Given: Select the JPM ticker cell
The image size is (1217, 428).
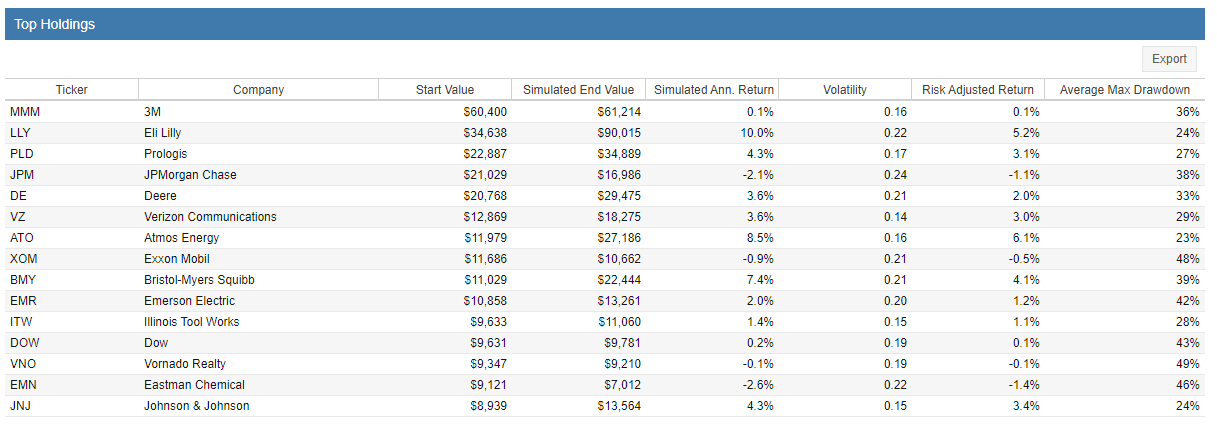Looking at the screenshot, I should tap(23, 175).
